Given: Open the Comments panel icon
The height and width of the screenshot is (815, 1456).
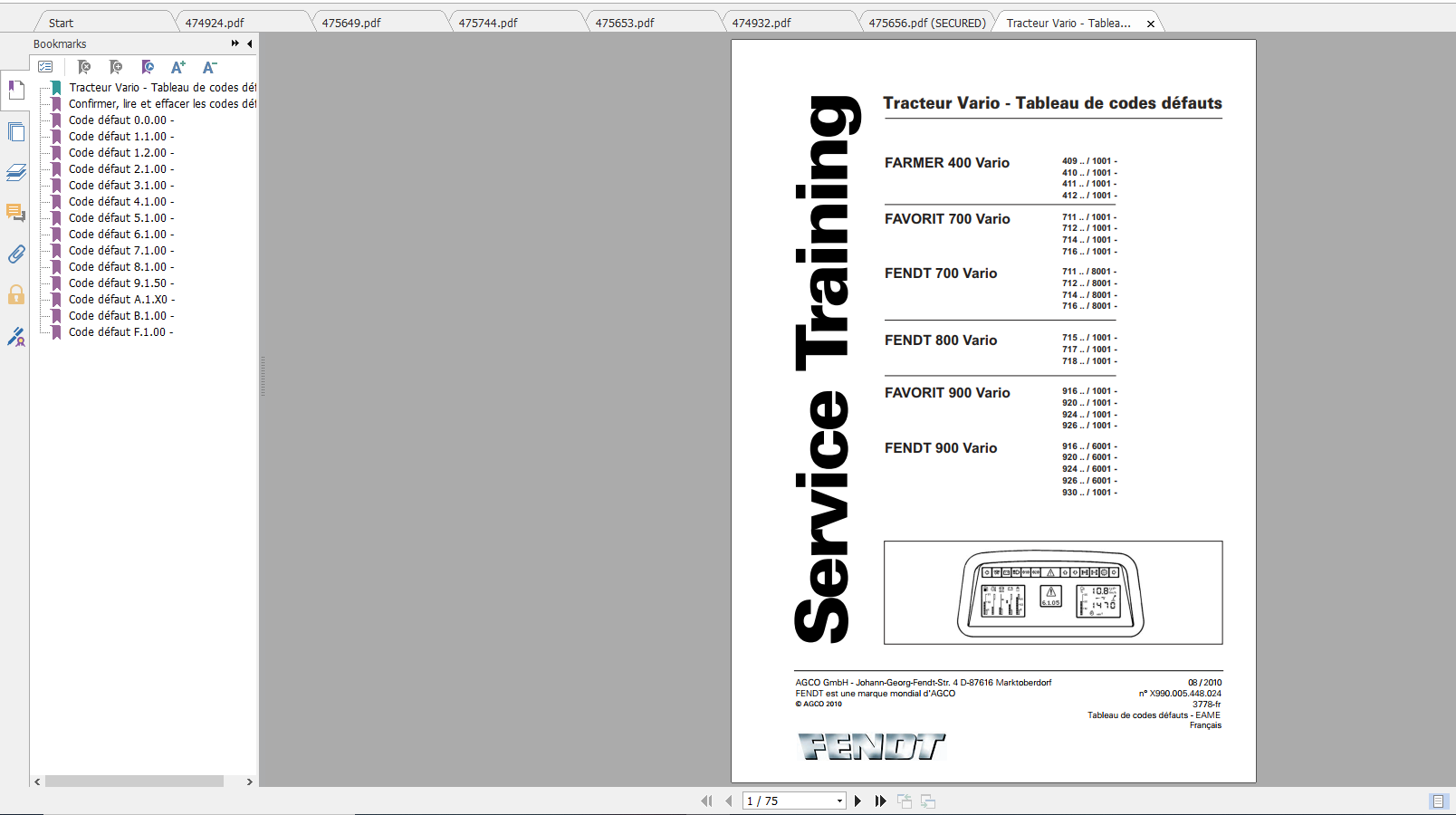Looking at the screenshot, I should [x=16, y=213].
